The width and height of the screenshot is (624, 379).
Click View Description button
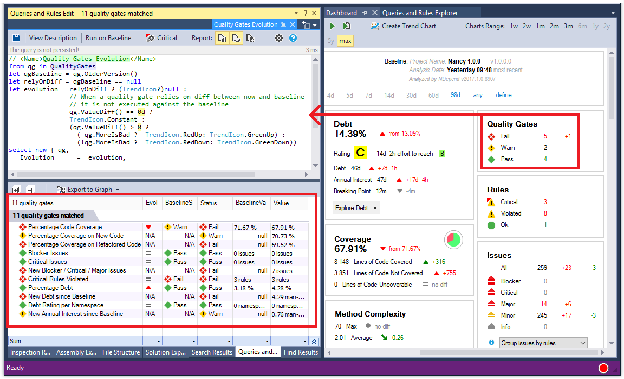(x=52, y=38)
